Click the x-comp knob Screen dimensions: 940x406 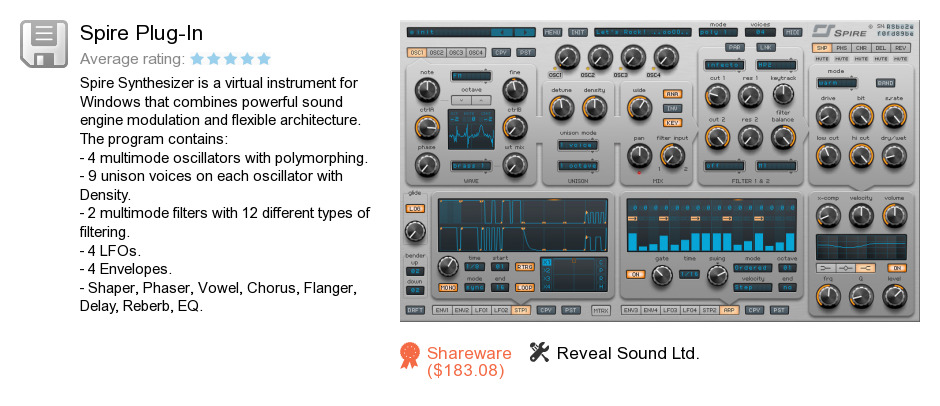pyautogui.click(x=828, y=215)
